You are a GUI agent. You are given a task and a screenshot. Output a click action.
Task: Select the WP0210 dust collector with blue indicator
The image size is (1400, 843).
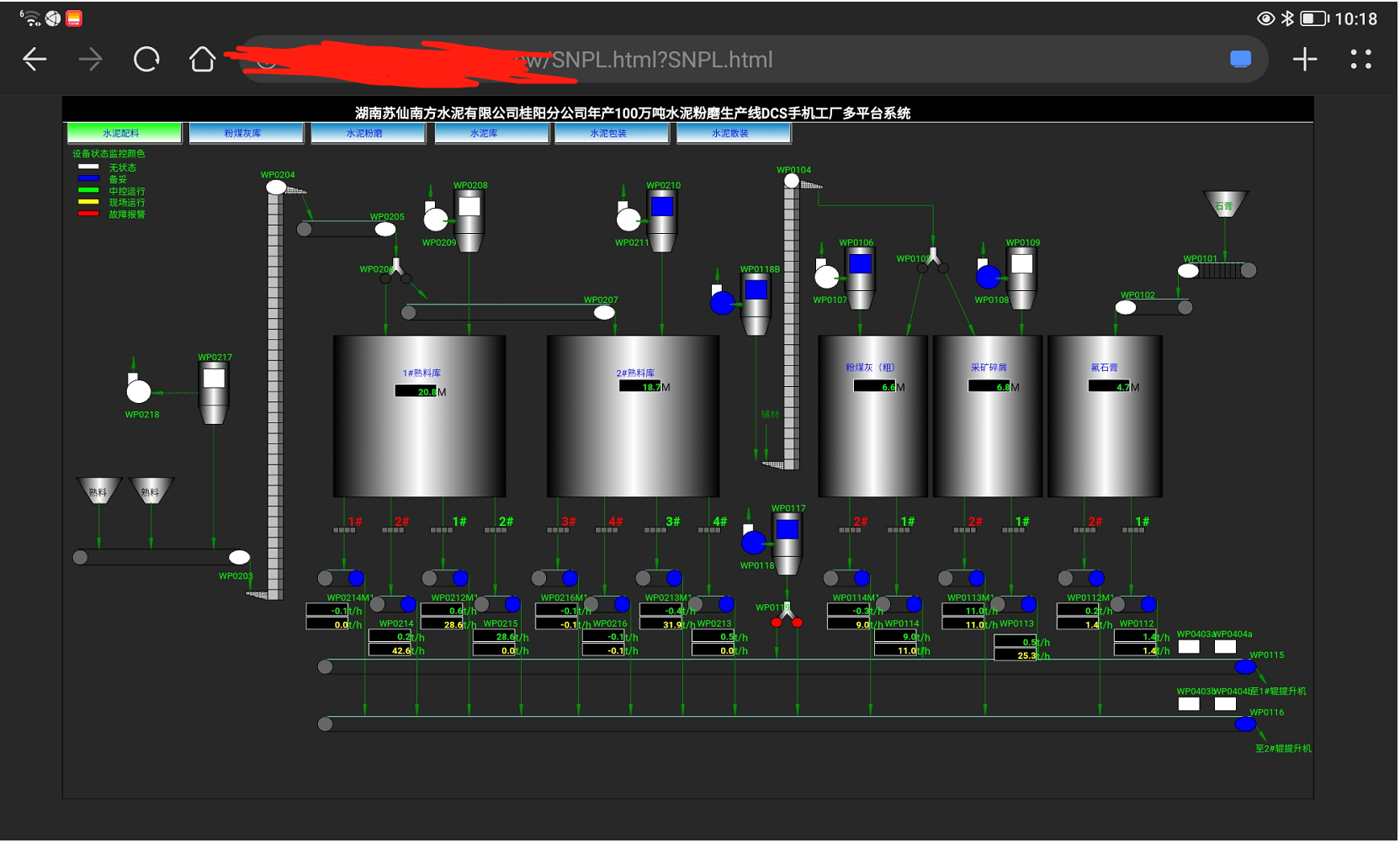click(x=662, y=219)
